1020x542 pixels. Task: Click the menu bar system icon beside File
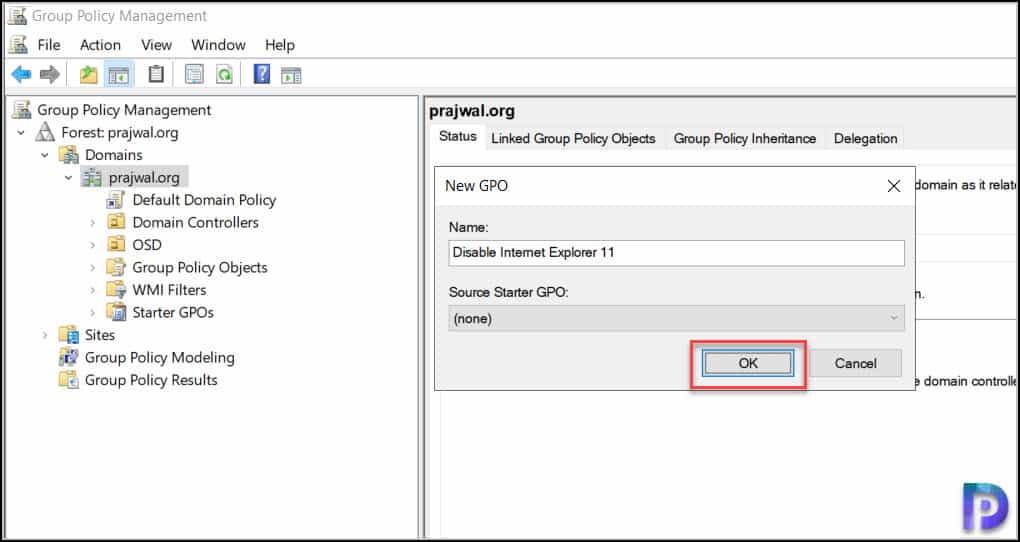pyautogui.click(x=18, y=45)
